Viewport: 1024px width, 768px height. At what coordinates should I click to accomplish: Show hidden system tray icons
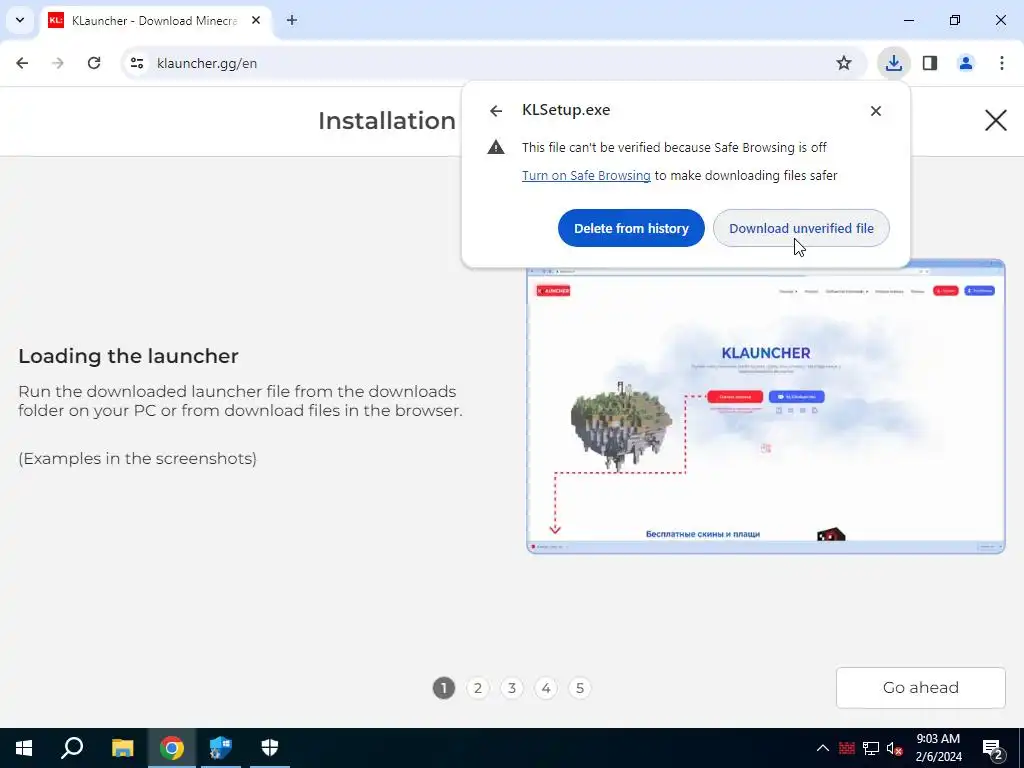823,748
